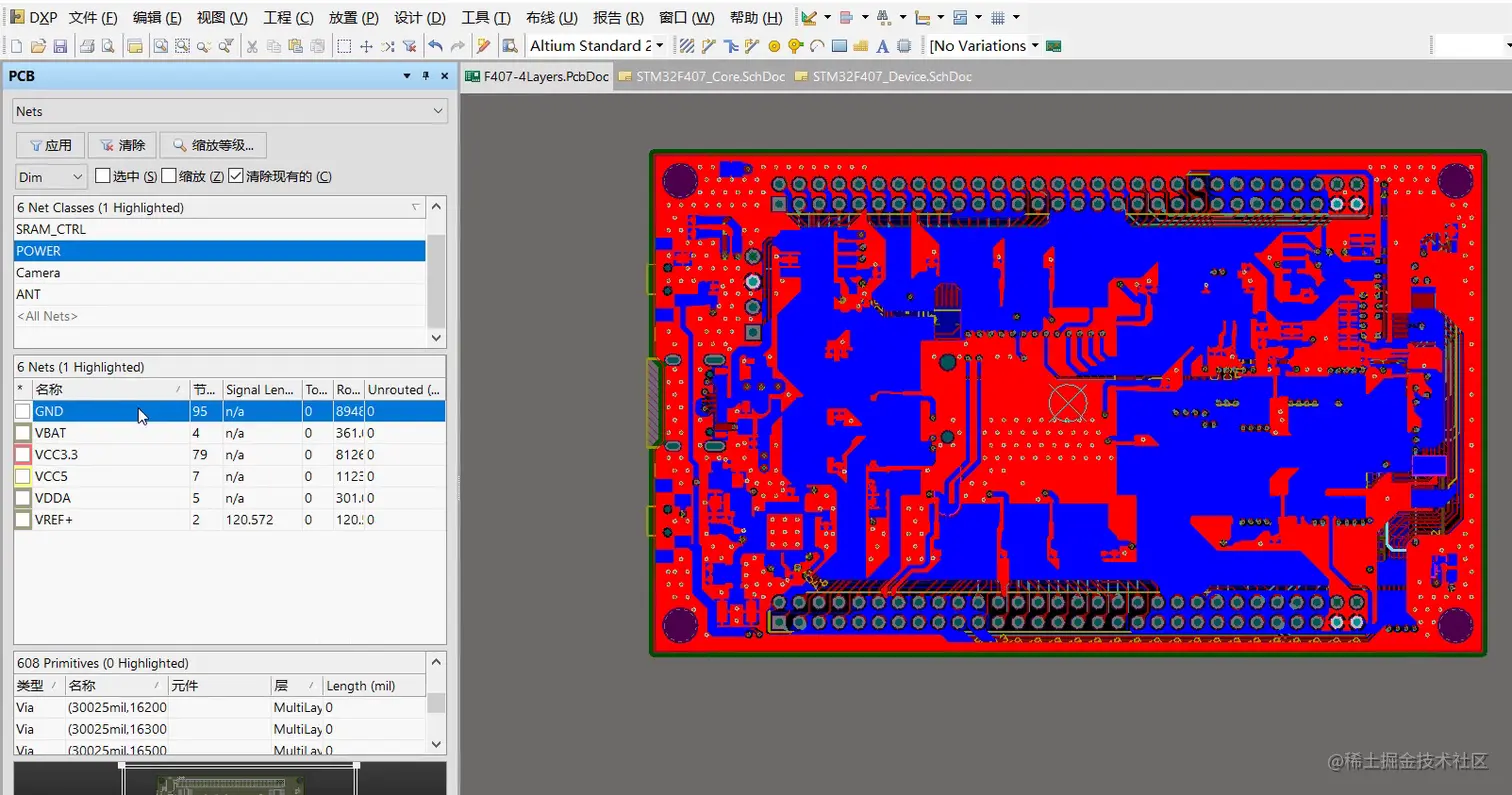Screen dimensions: 1512x795
Task: Expand the alignment tool dropdown arrow
Action: pos(865,18)
